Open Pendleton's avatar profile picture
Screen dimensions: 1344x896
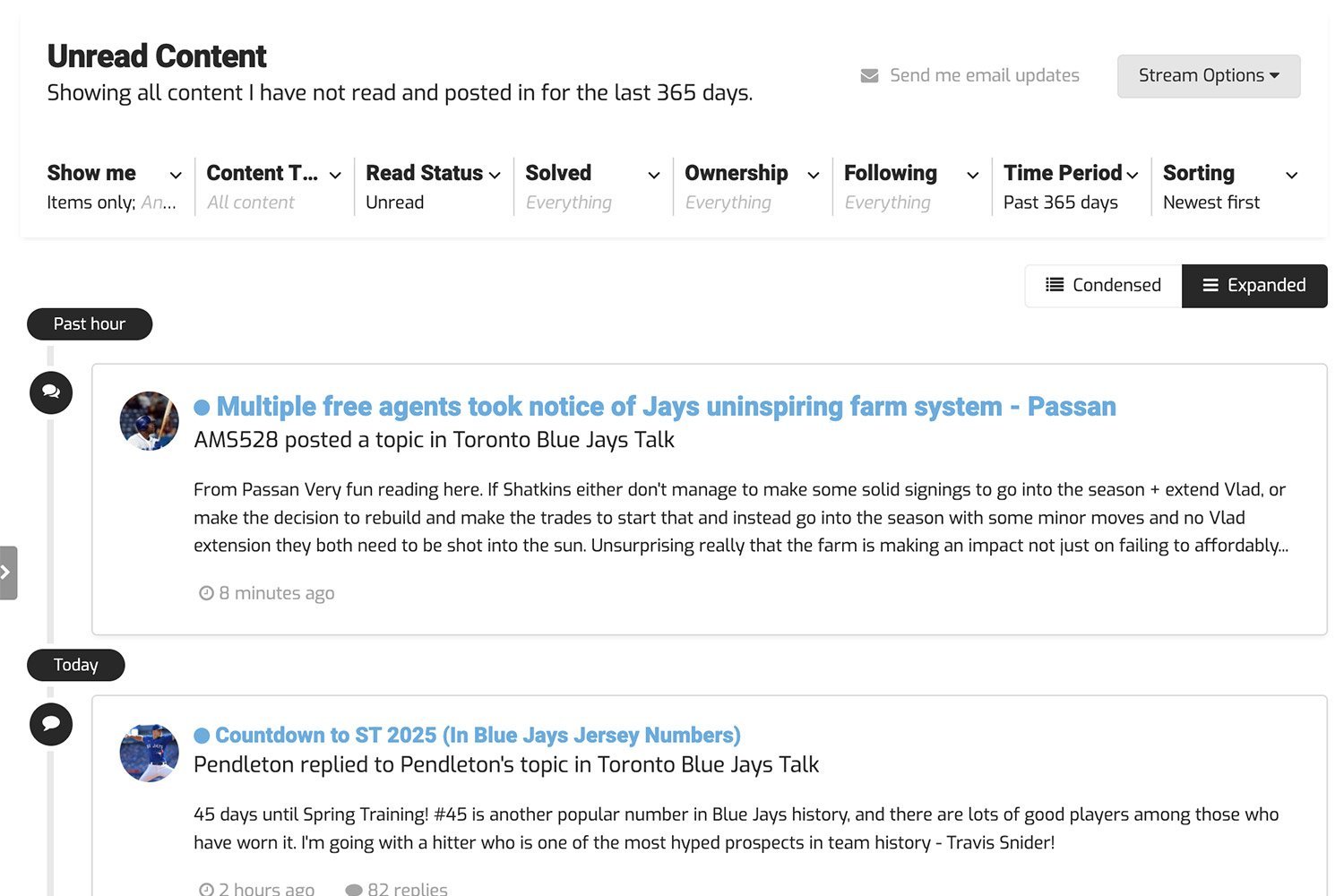tap(149, 753)
